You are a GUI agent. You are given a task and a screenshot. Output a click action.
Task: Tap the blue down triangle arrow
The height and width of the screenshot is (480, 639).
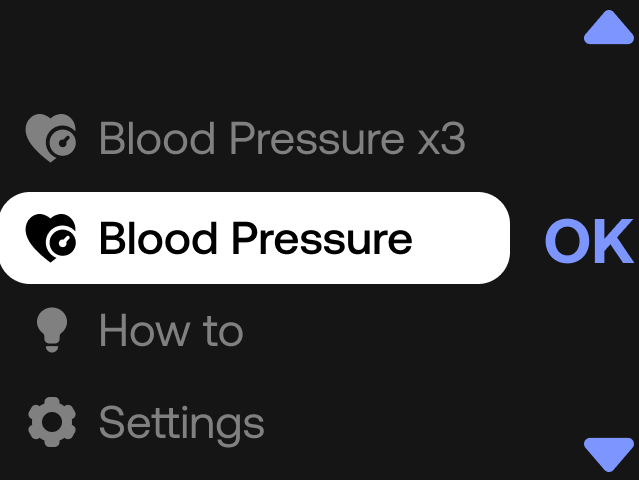[x=609, y=455]
